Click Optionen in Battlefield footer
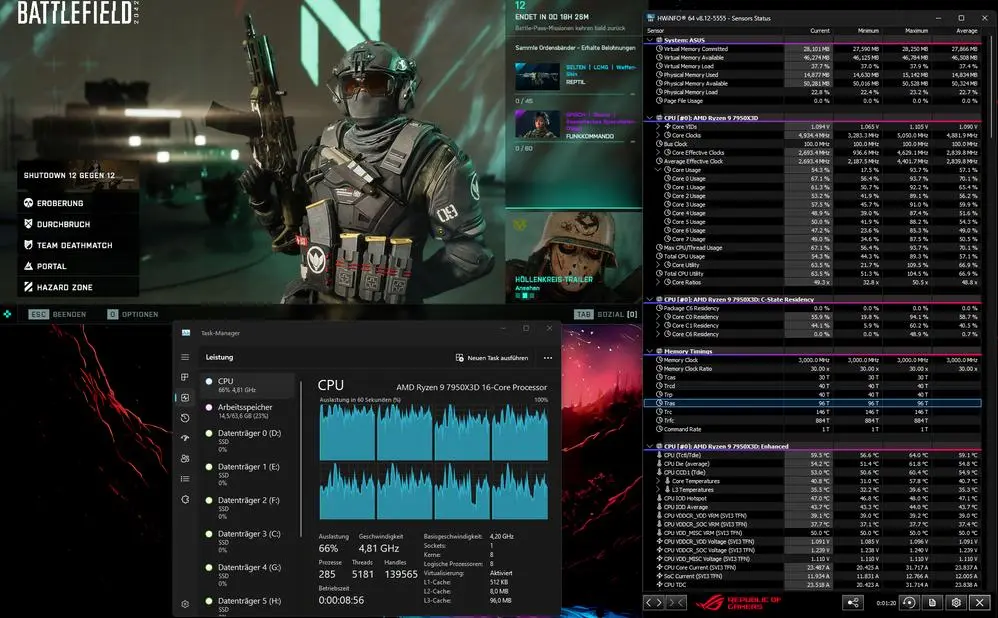Screen dimensions: 998x618 pyautogui.click(x=132, y=314)
